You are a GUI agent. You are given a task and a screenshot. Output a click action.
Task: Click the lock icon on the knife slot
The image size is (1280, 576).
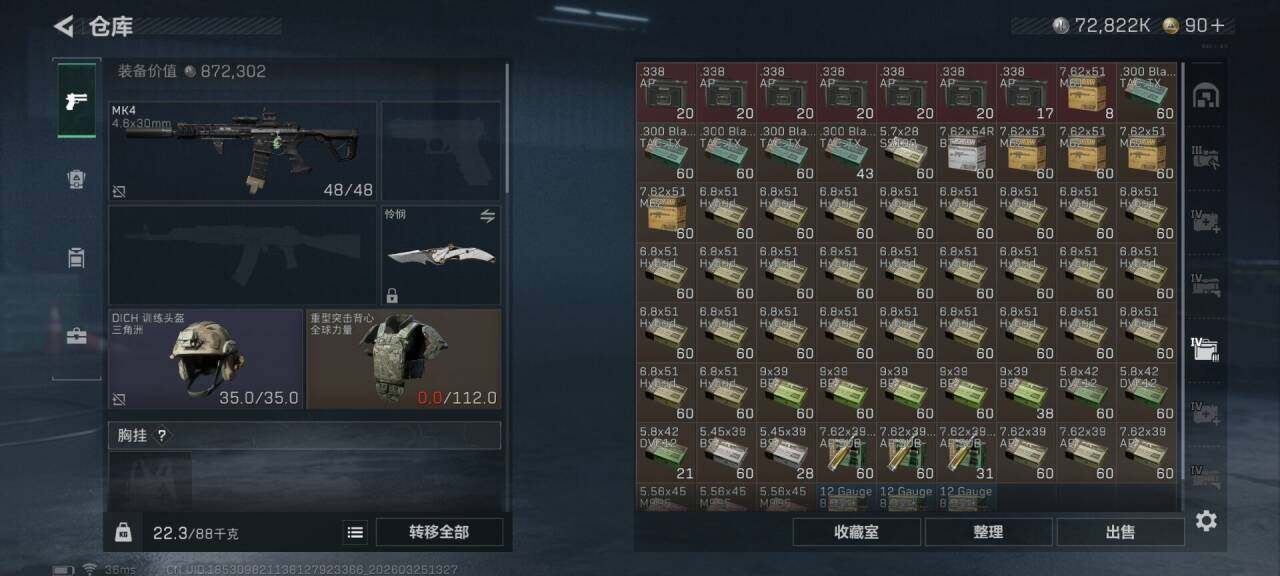(x=392, y=295)
